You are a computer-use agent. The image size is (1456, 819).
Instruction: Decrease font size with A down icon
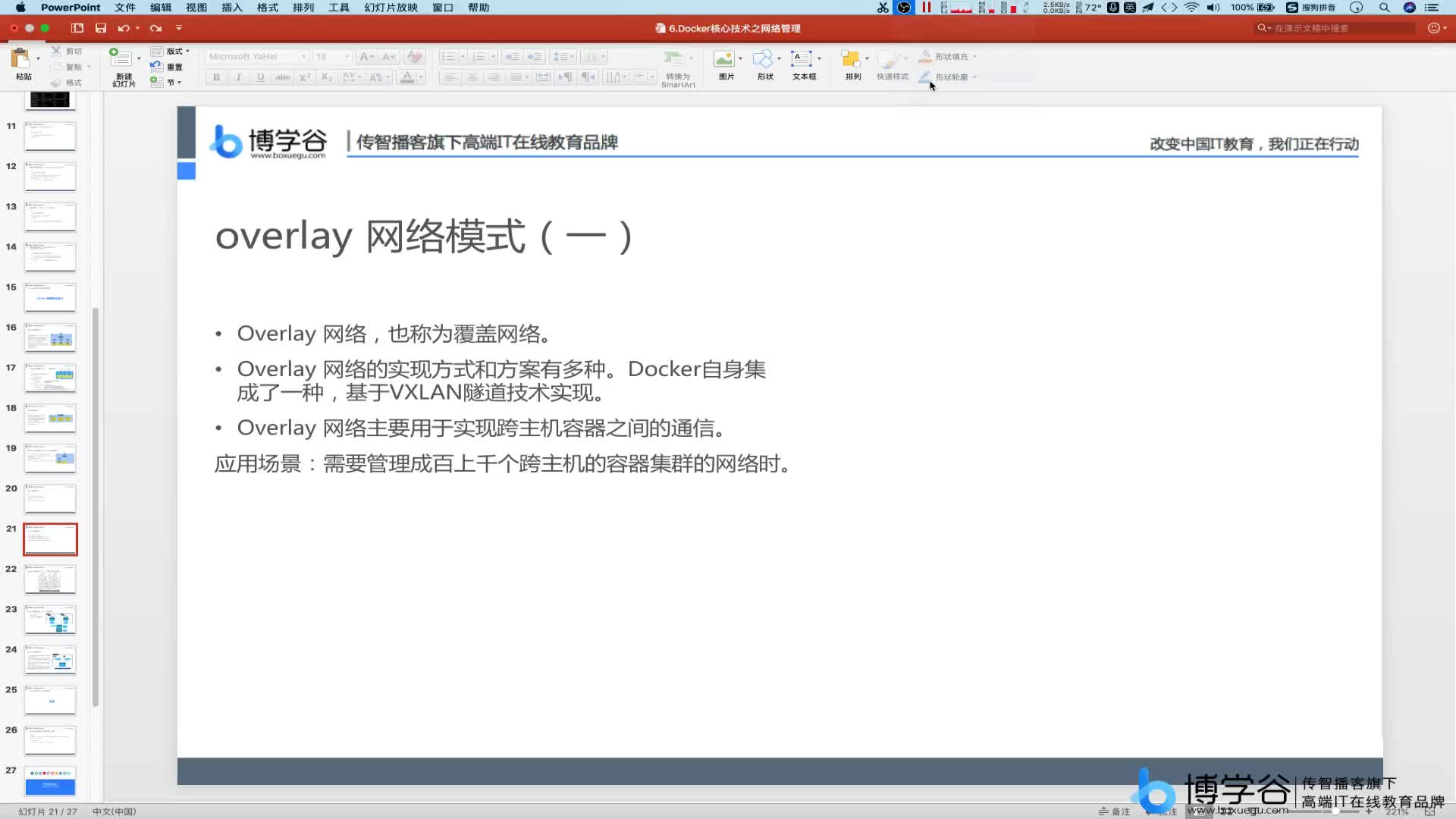389,57
